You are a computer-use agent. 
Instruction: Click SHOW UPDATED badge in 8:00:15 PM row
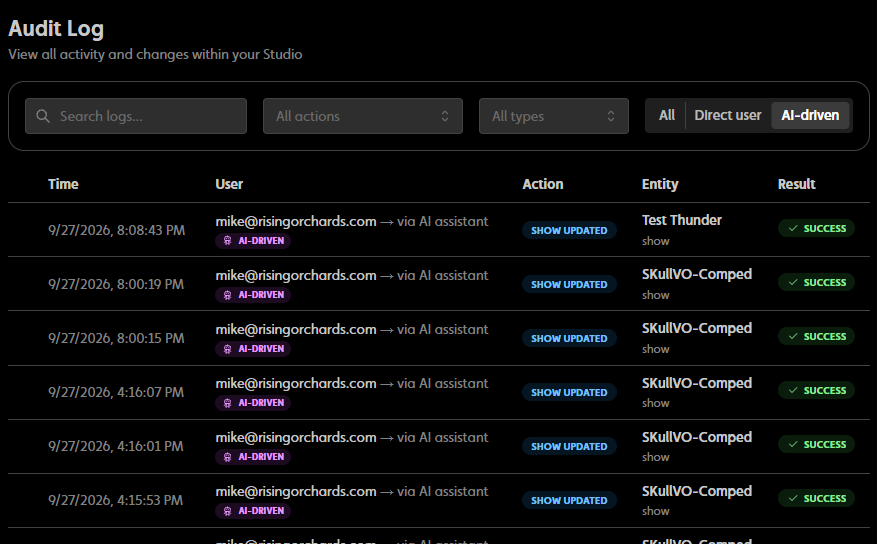pos(569,338)
